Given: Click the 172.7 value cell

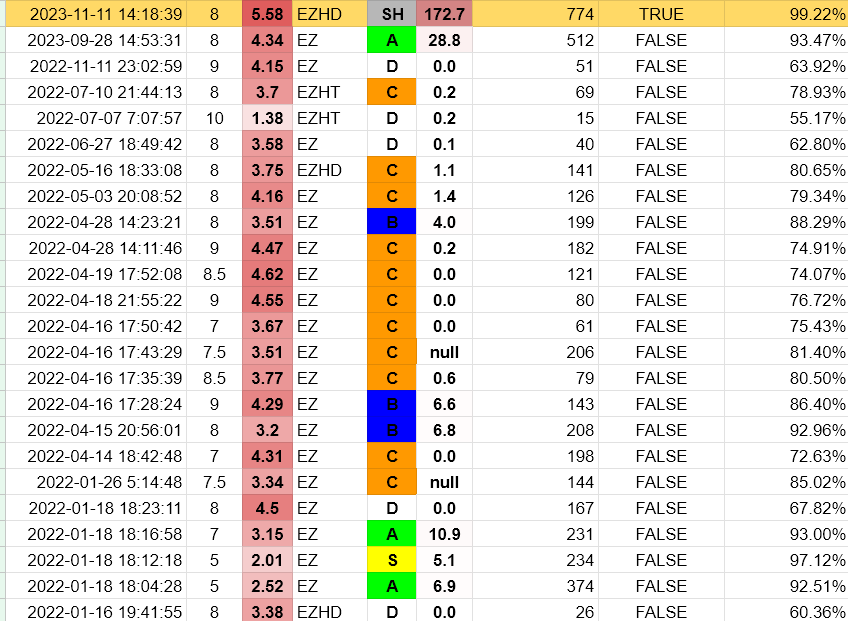Looking at the screenshot, I should click(x=443, y=14).
